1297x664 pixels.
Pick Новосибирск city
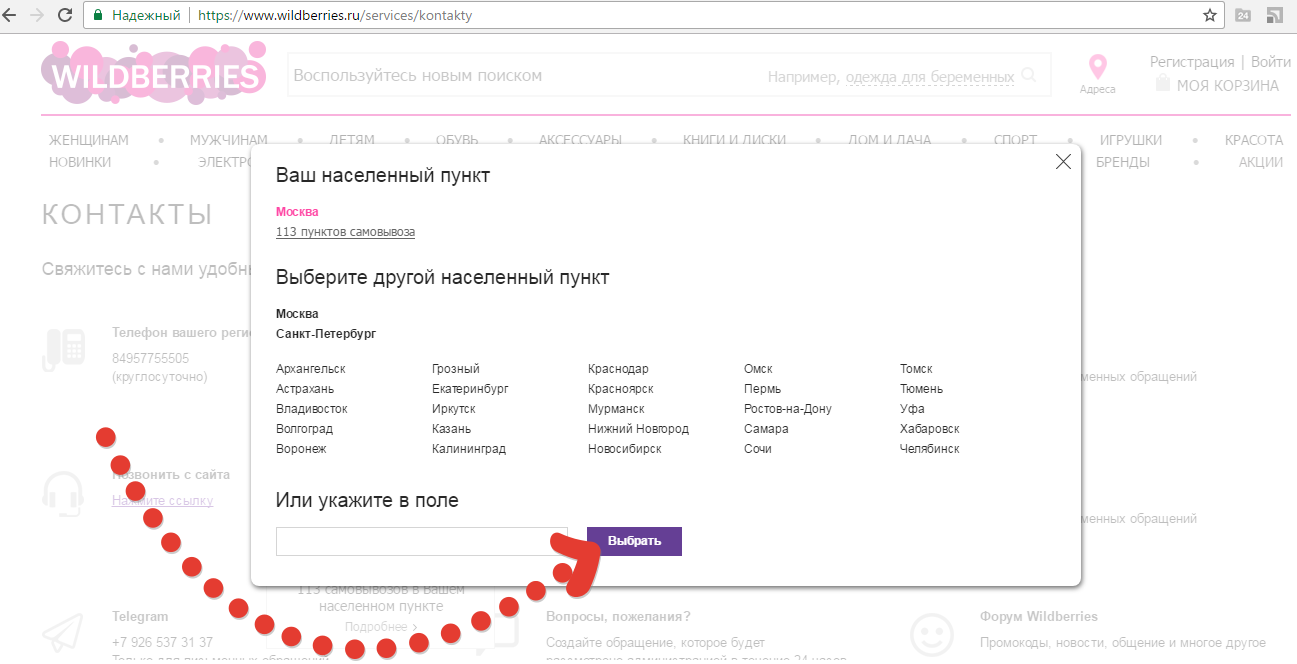click(625, 449)
